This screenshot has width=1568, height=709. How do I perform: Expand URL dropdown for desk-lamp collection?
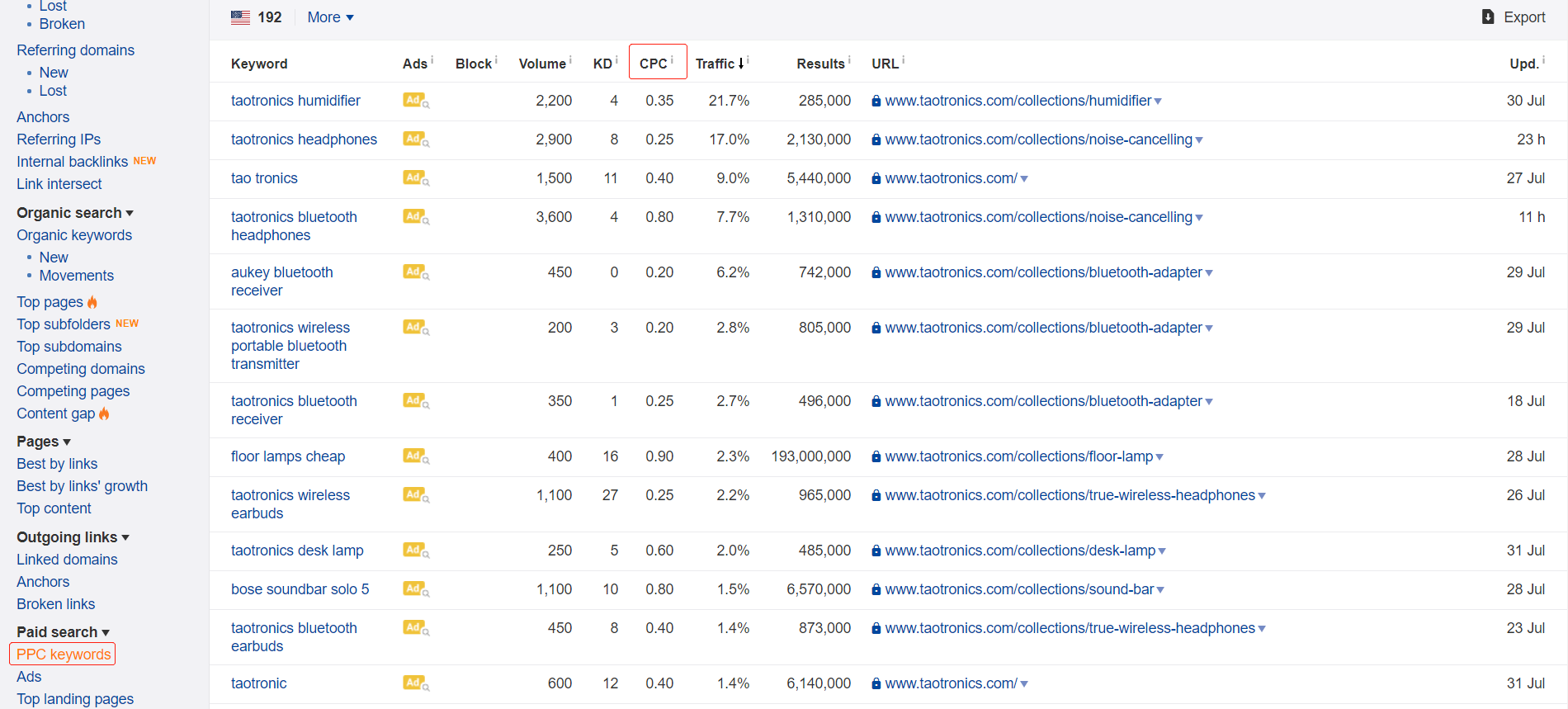click(x=1162, y=551)
